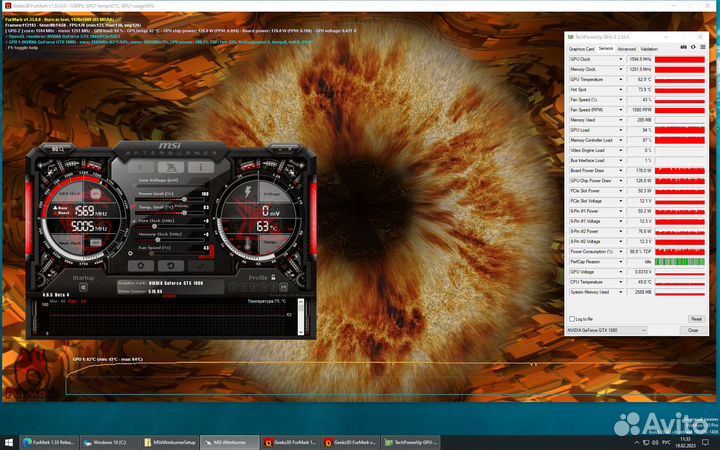This screenshot has height=450, width=720.
Task: Click GPU Clock red graph in GPU-Z
Action: 680,59
